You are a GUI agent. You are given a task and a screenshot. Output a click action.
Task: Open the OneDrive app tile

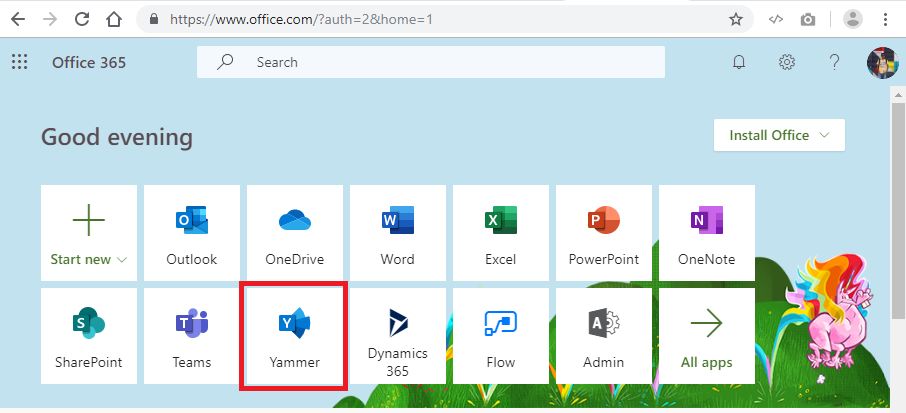[295, 233]
